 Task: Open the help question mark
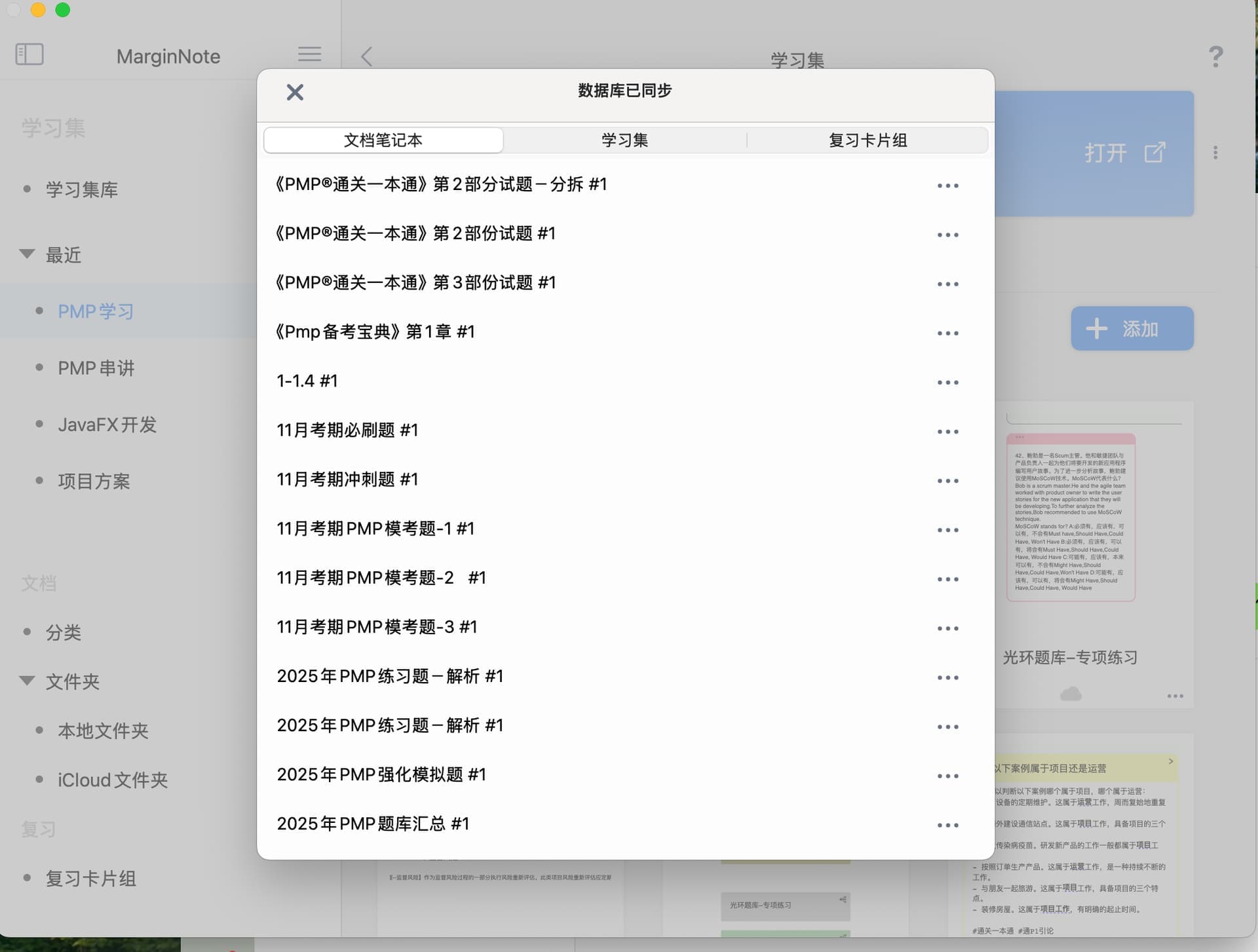click(1215, 56)
